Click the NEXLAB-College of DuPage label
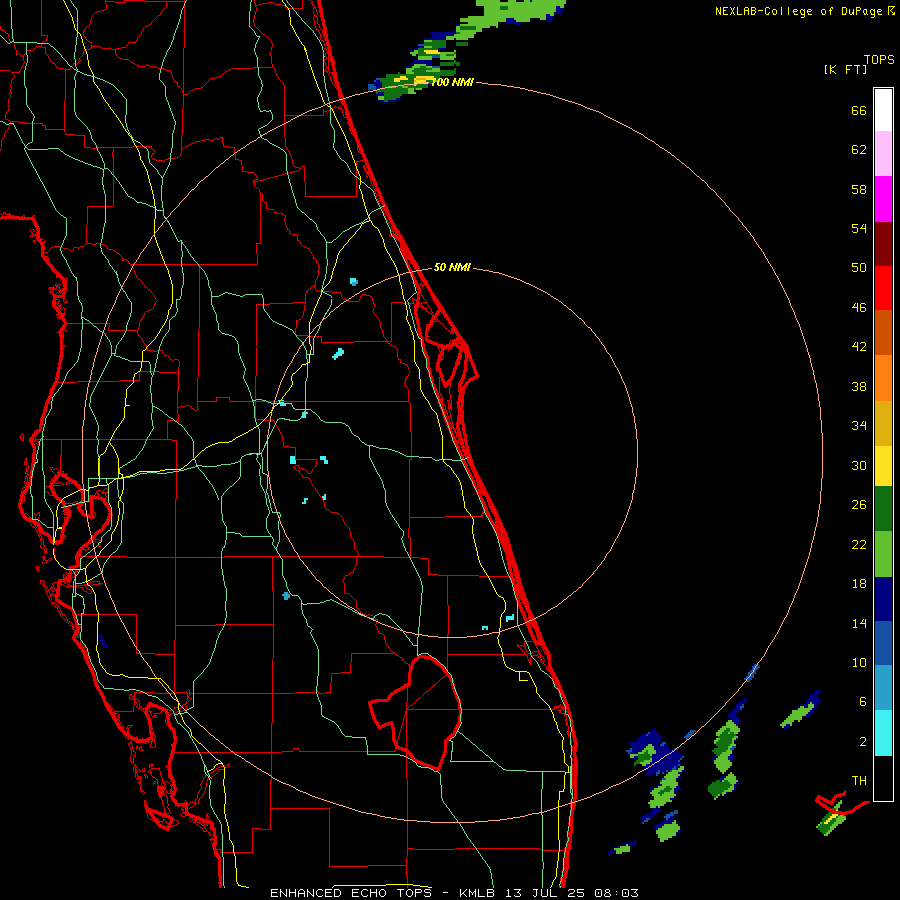Screen dimensions: 900x900 [800, 11]
